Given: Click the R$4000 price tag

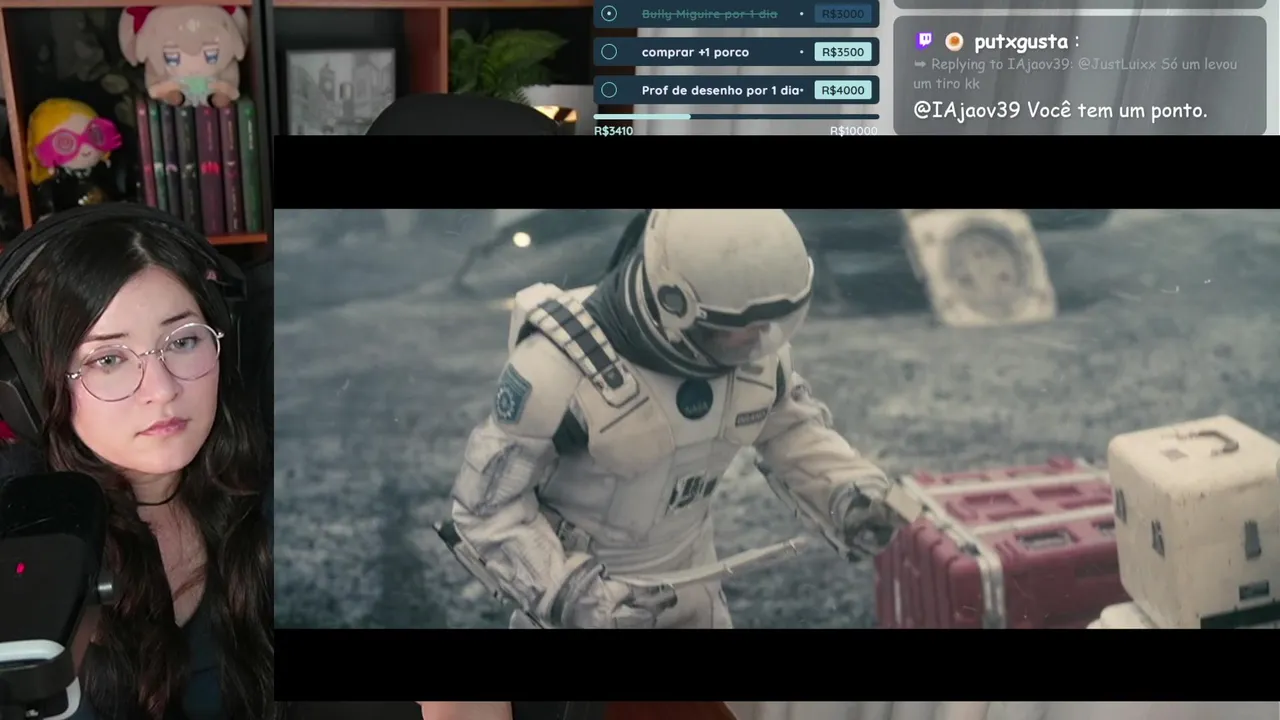Looking at the screenshot, I should (x=842, y=90).
